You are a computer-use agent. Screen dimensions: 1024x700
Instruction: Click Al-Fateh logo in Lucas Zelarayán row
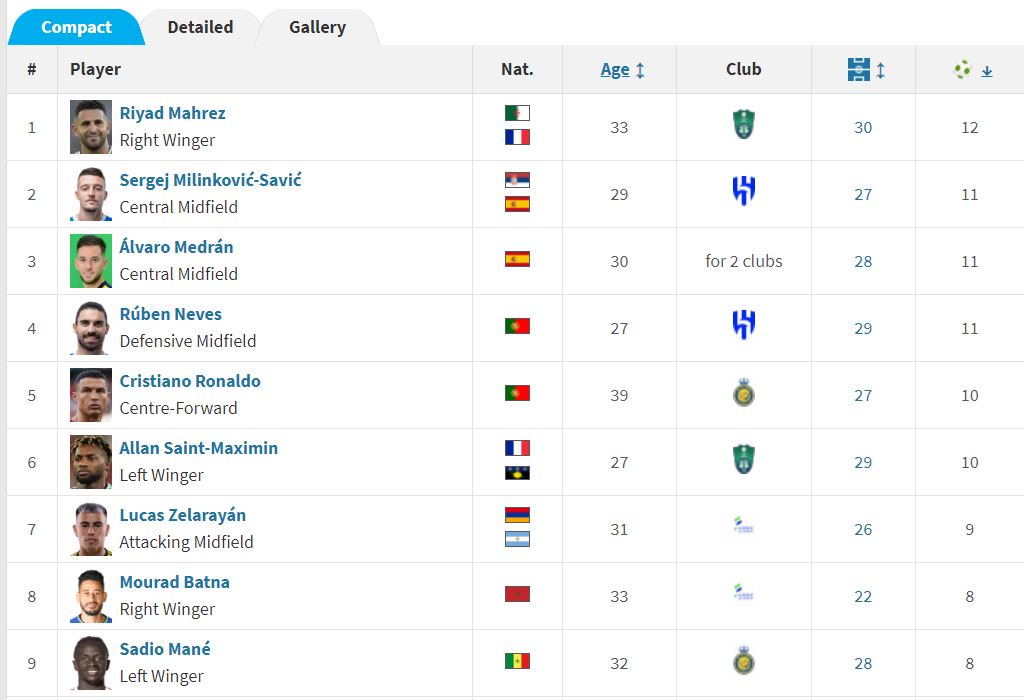743,526
